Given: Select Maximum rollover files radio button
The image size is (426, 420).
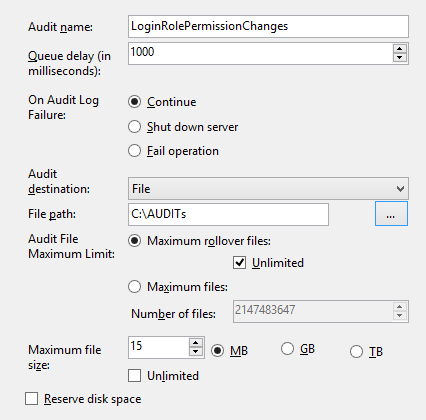Looking at the screenshot, I should pos(134,241).
